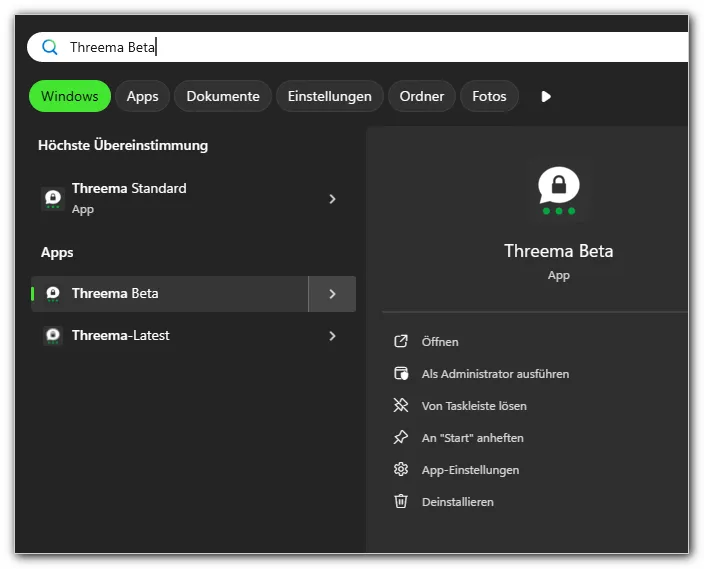The height and width of the screenshot is (569, 704).
Task: Expand Threema Beta result chevron
Action: click(x=332, y=294)
